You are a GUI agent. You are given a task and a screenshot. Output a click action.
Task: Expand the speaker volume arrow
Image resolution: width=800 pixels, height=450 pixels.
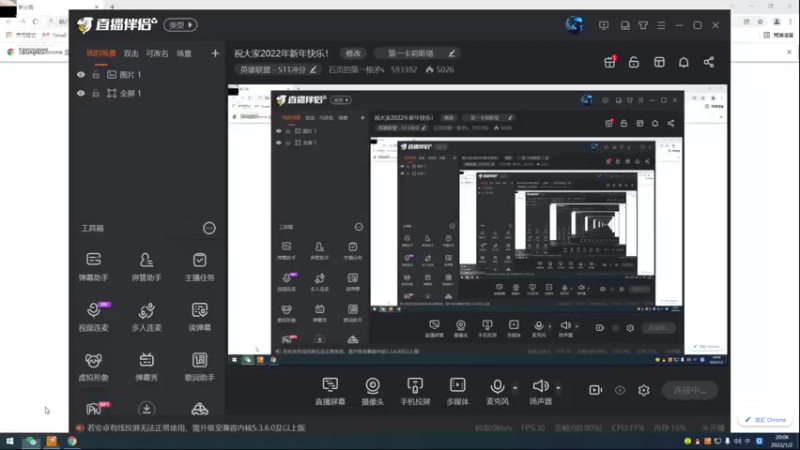click(558, 388)
